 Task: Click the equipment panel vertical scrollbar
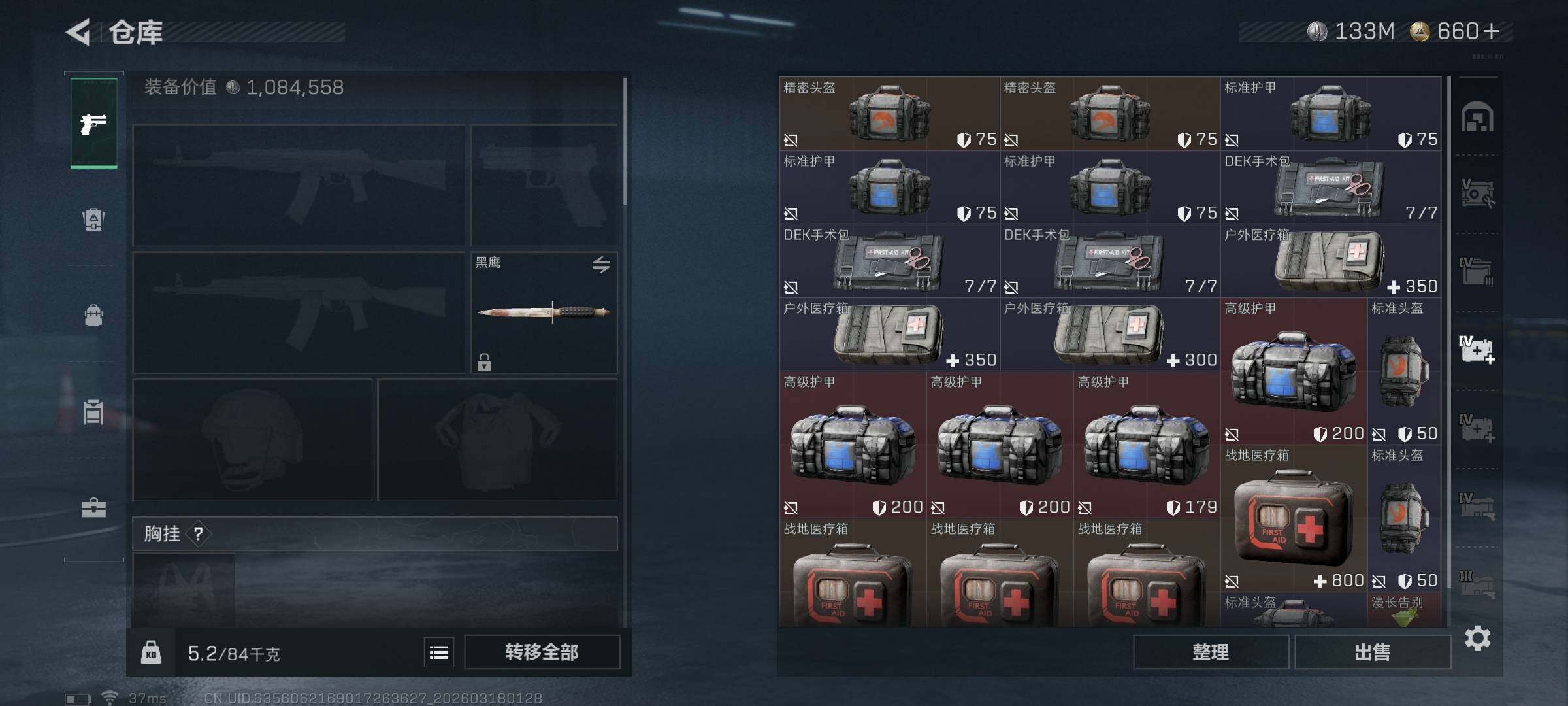tap(625, 141)
